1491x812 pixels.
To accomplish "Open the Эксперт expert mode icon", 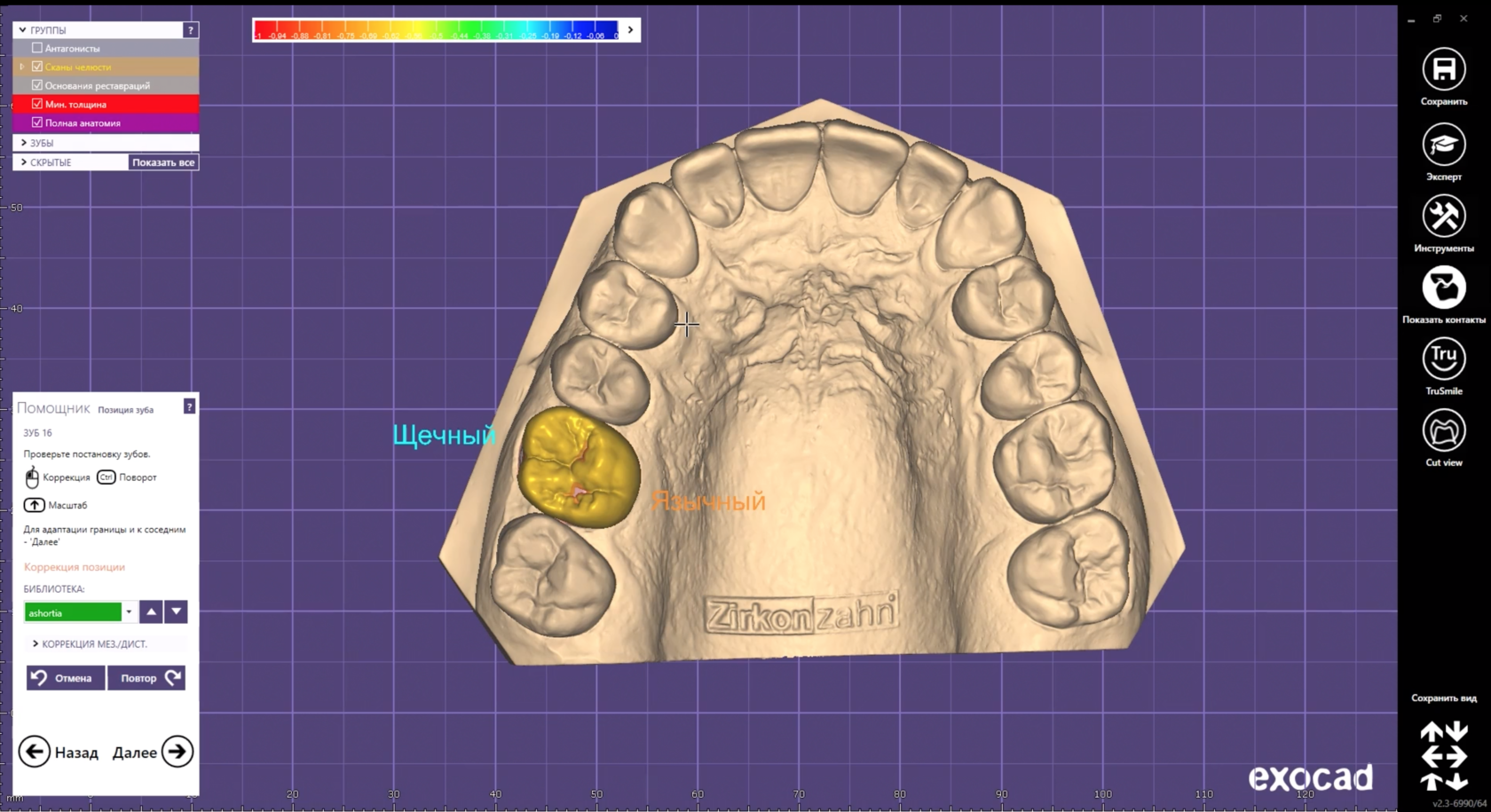I will pyautogui.click(x=1443, y=145).
